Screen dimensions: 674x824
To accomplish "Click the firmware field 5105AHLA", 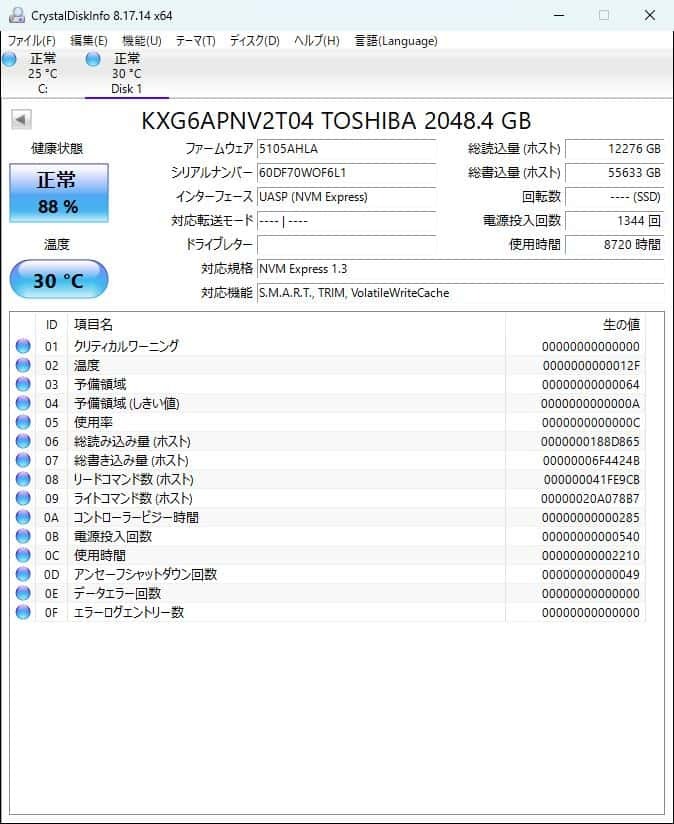I will click(x=347, y=149).
